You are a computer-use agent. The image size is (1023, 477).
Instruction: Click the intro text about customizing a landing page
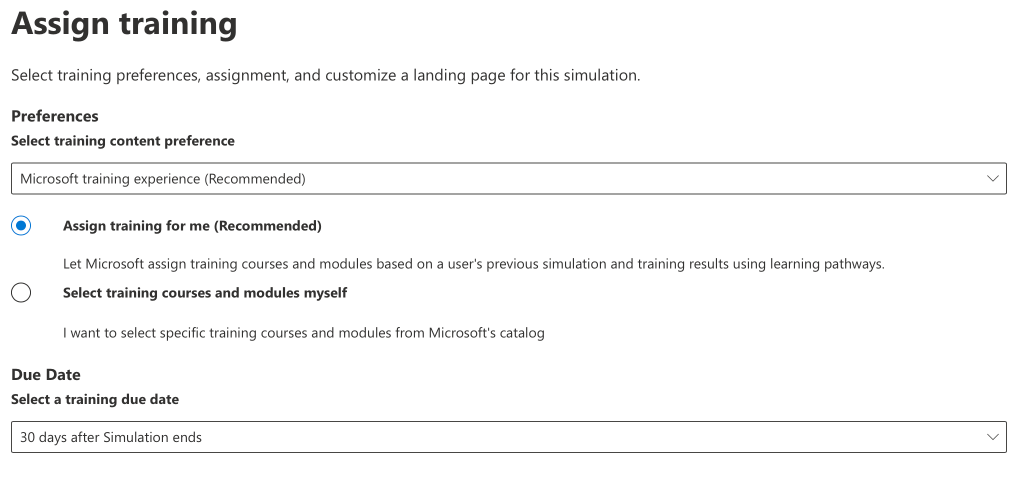tap(325, 75)
